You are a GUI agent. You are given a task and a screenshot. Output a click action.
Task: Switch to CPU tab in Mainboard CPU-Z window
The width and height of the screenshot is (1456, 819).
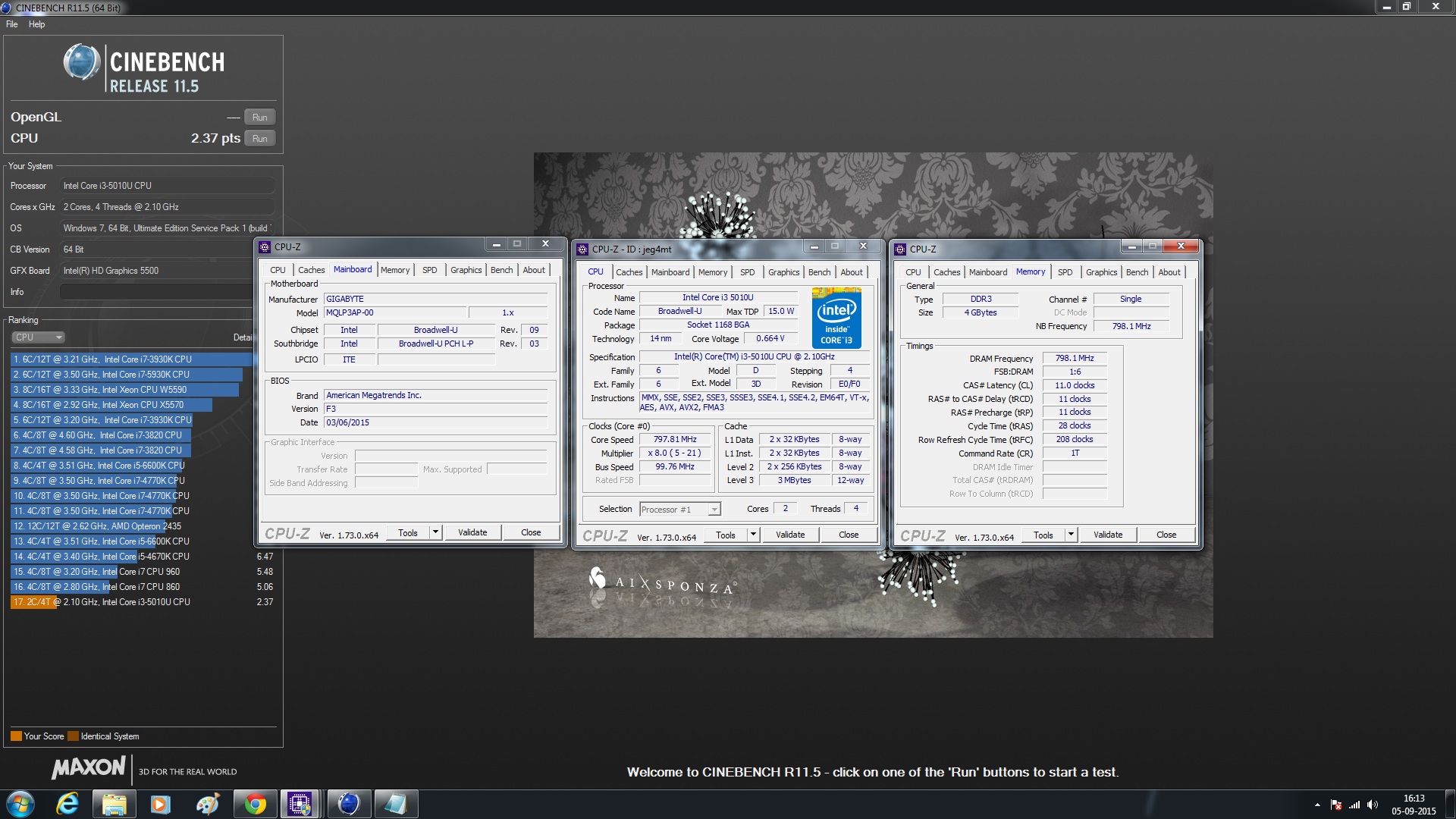coord(278,270)
